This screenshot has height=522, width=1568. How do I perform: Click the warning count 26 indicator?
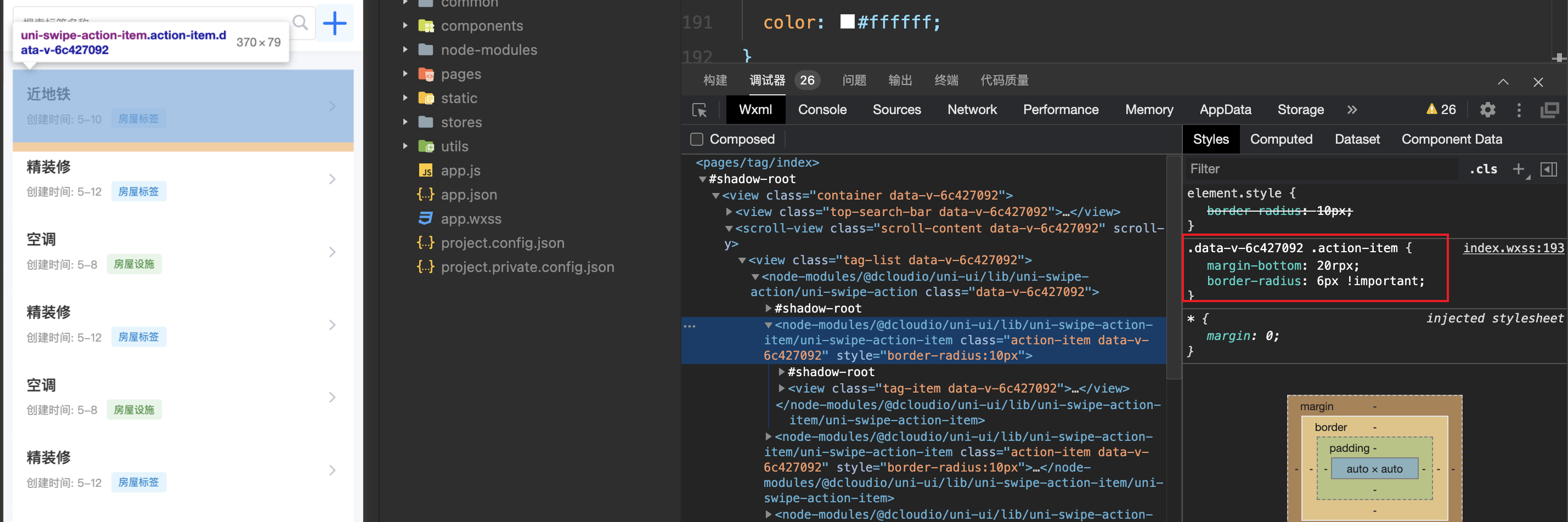click(x=1441, y=110)
